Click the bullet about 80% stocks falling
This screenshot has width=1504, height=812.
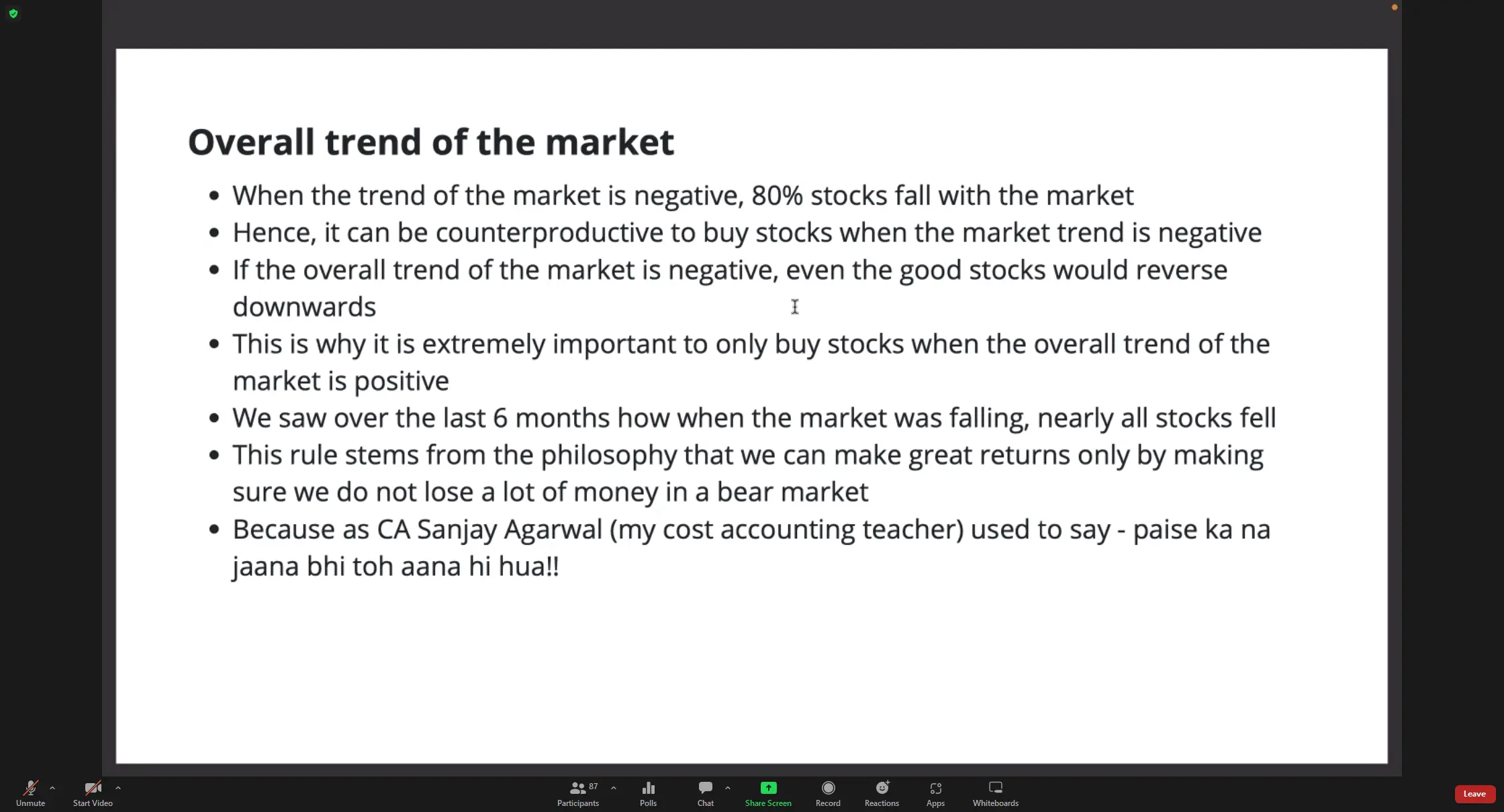(x=683, y=196)
